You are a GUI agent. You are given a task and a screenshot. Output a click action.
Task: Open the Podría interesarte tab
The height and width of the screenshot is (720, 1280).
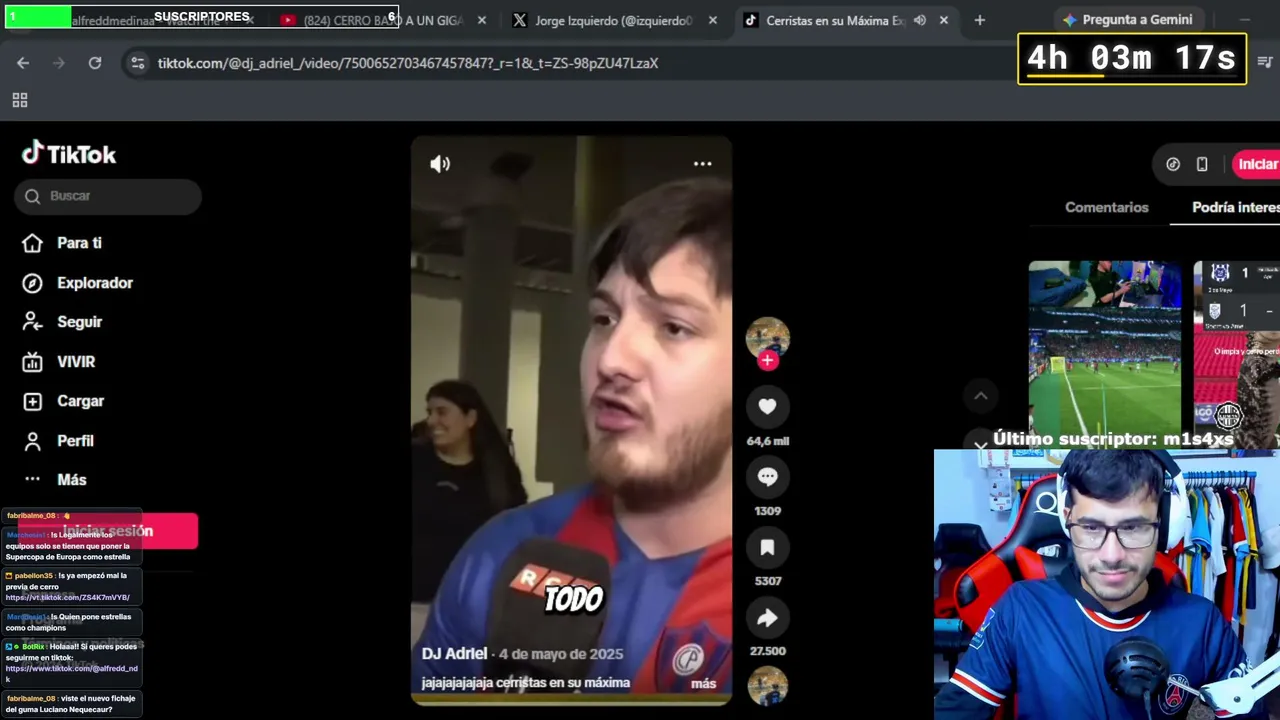1236,207
